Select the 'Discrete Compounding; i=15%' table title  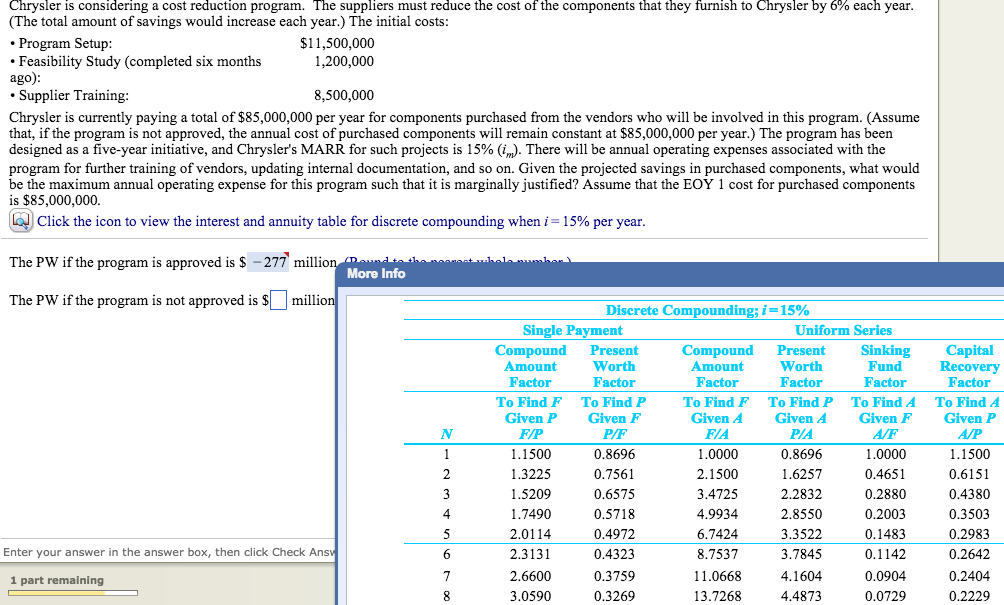coord(707,311)
